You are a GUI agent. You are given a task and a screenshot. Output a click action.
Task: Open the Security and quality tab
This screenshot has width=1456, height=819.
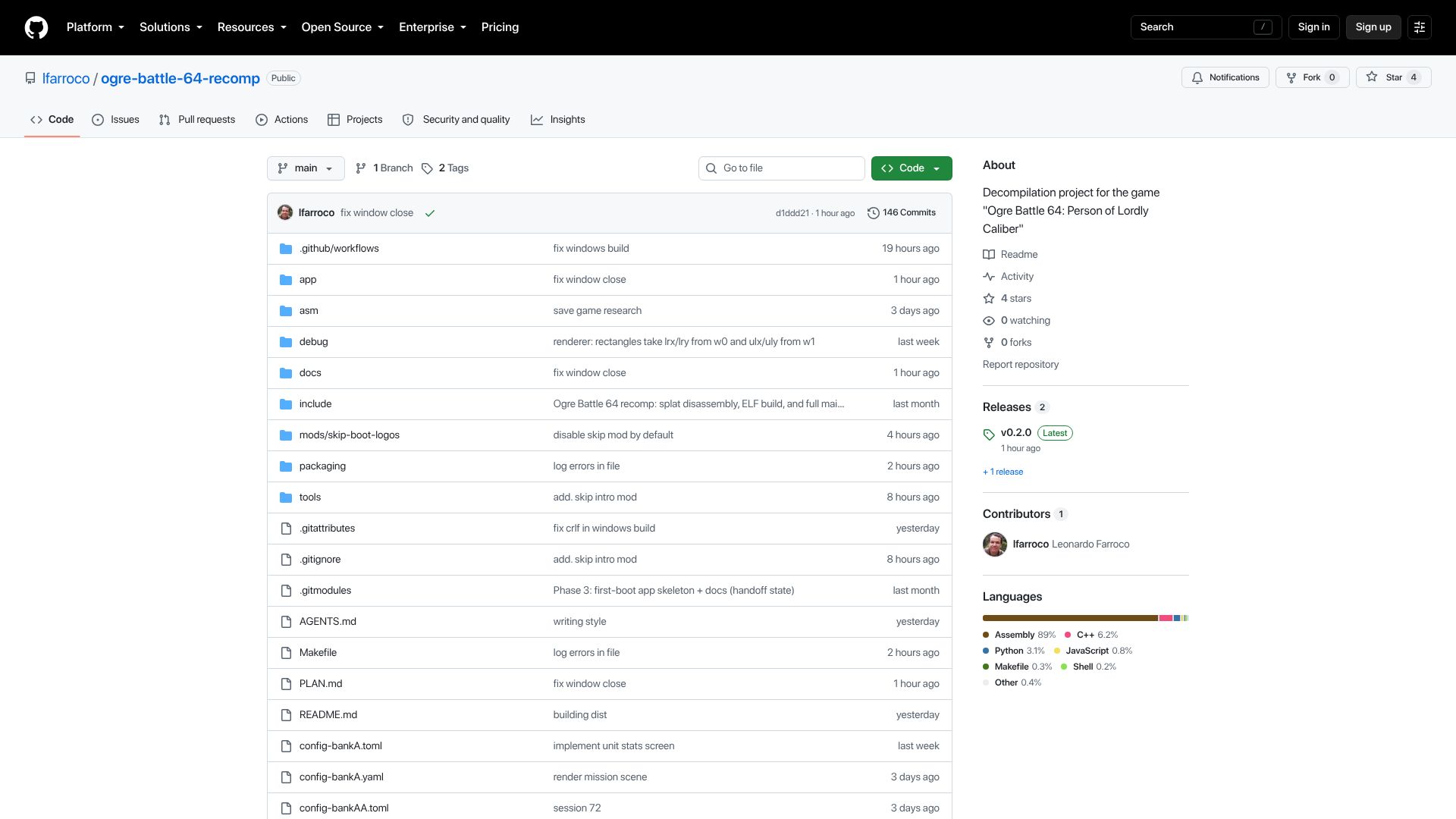pos(456,120)
